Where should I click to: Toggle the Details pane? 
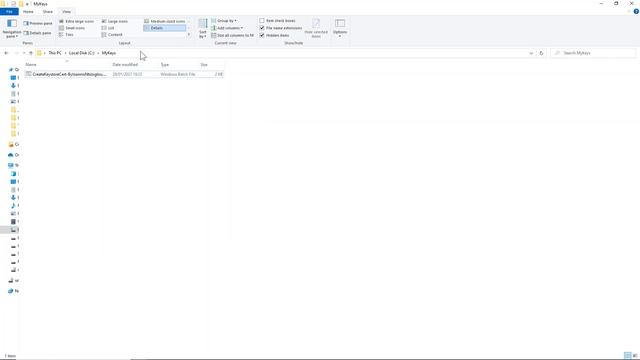(x=37, y=33)
